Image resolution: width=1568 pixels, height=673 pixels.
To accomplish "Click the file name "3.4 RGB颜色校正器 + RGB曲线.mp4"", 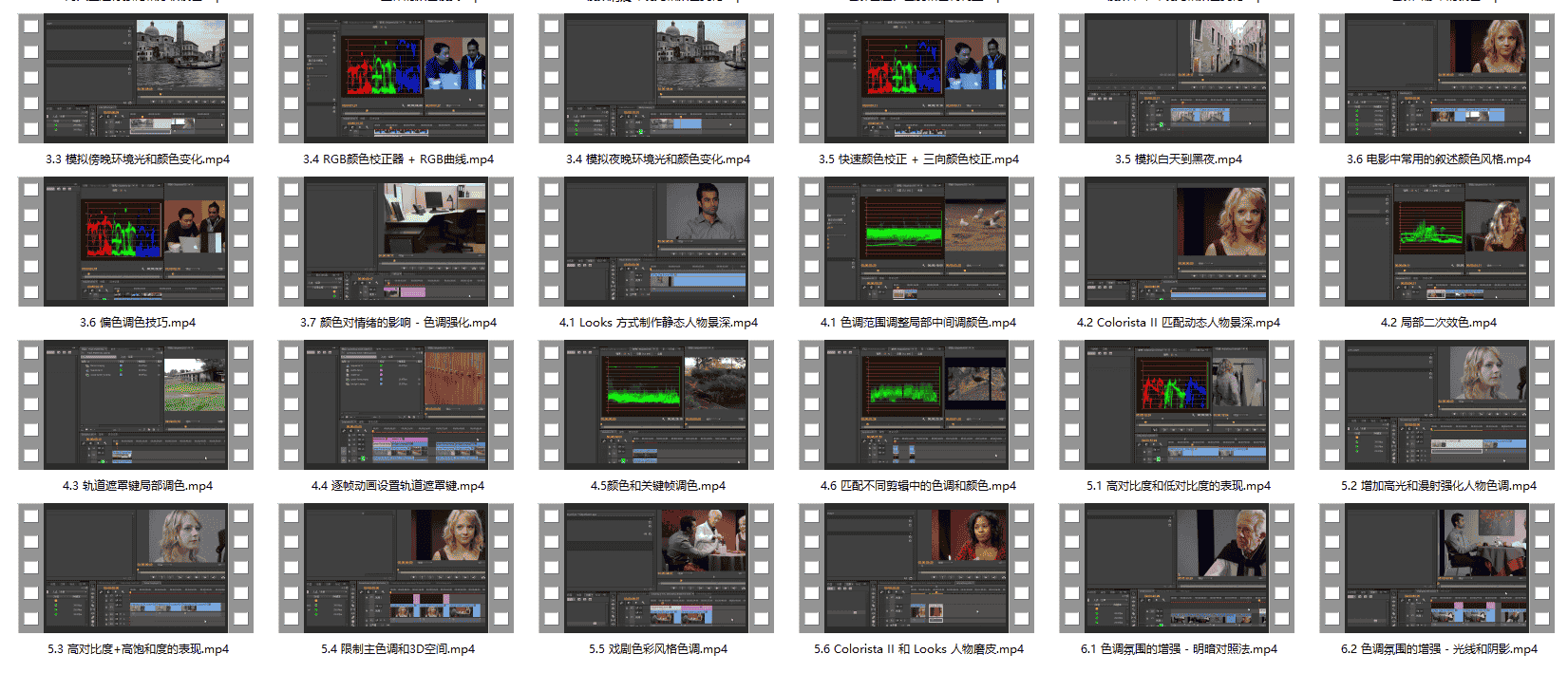I will click(398, 159).
